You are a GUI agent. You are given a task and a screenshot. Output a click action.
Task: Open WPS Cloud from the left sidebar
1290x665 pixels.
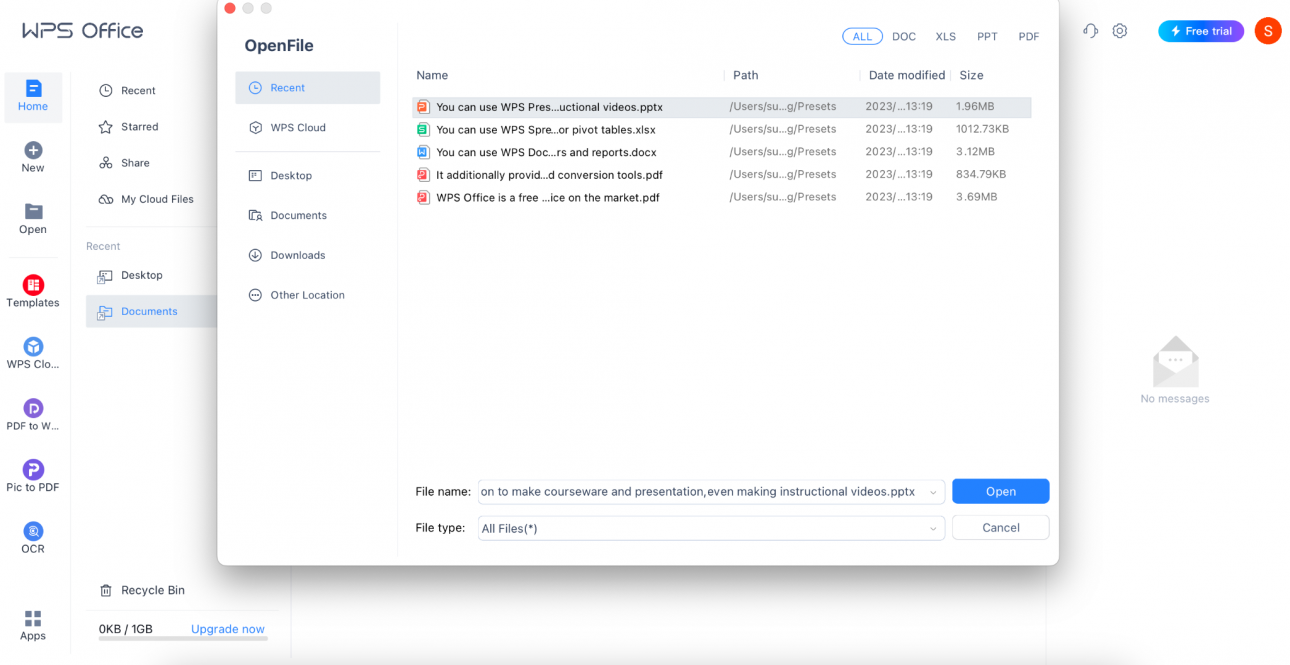33,354
